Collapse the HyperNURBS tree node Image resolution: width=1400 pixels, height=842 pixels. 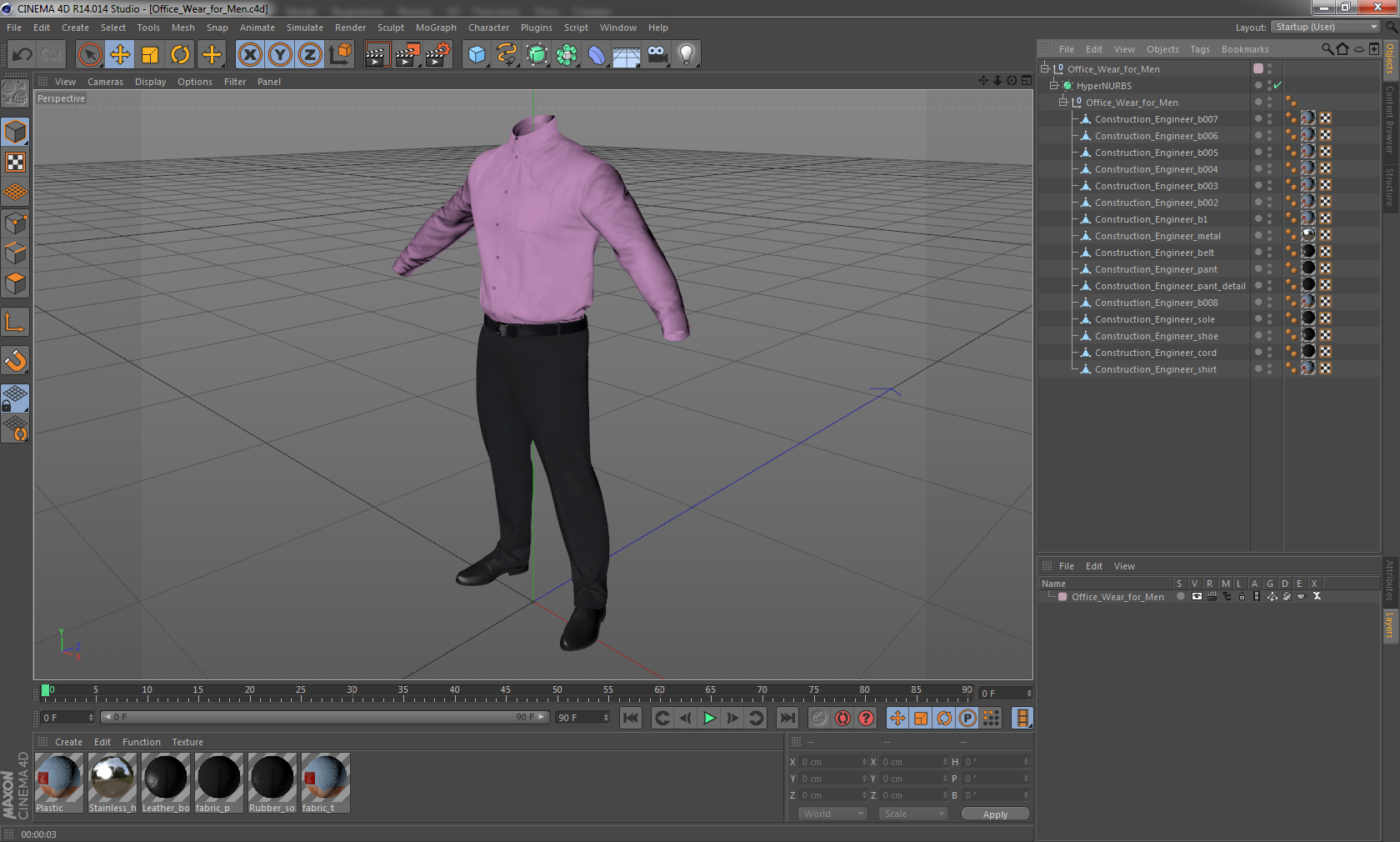1053,86
